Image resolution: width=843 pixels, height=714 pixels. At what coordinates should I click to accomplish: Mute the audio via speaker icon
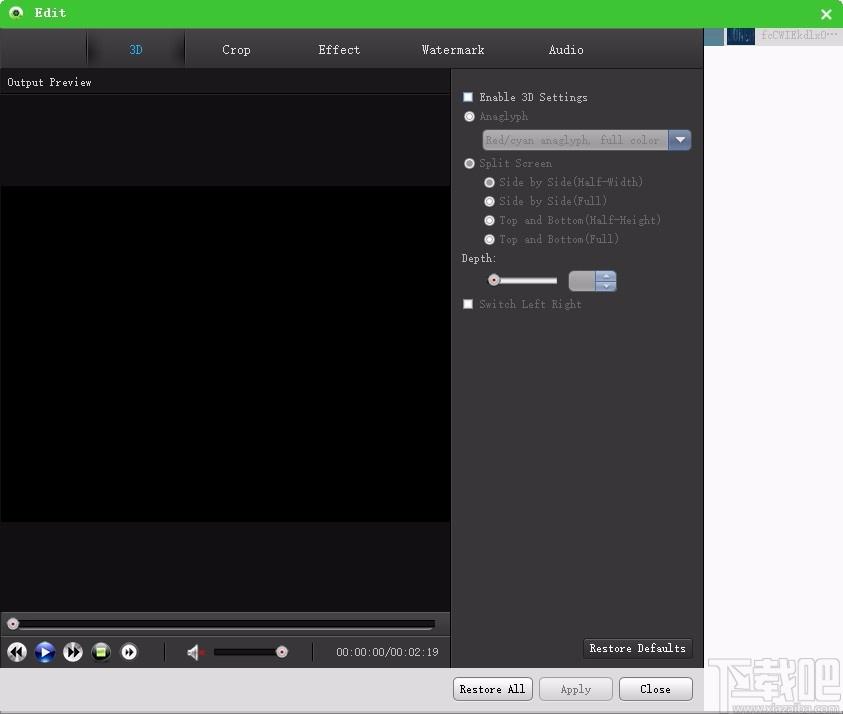(x=195, y=653)
